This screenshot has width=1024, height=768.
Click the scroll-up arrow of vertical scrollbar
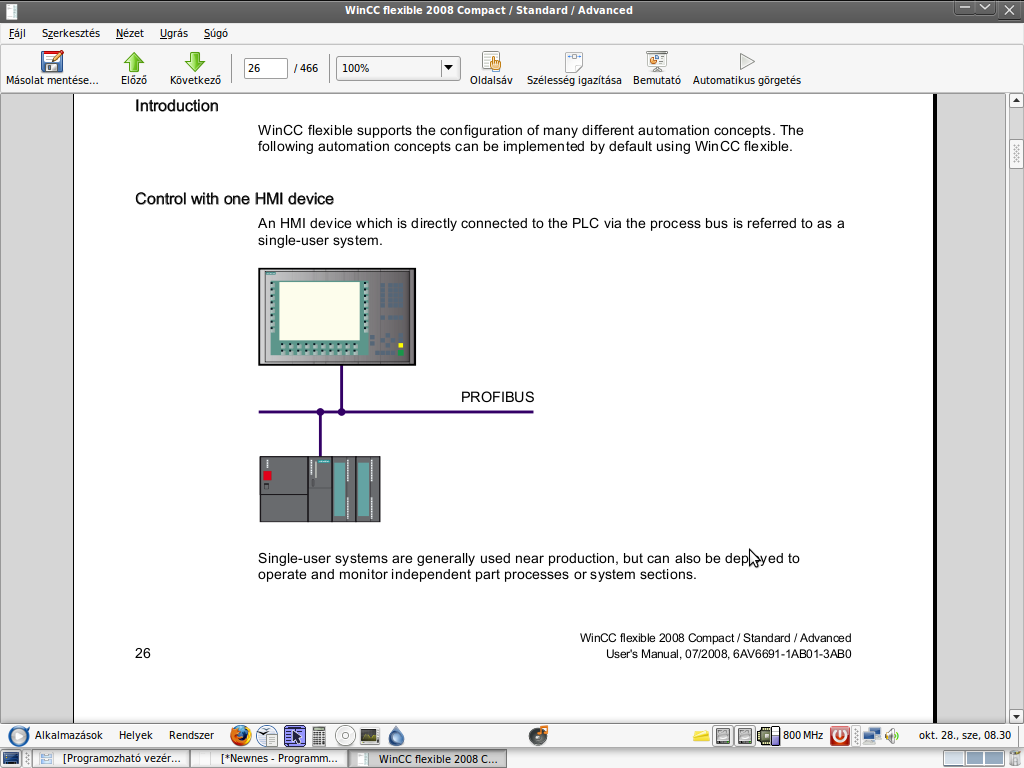1016,101
